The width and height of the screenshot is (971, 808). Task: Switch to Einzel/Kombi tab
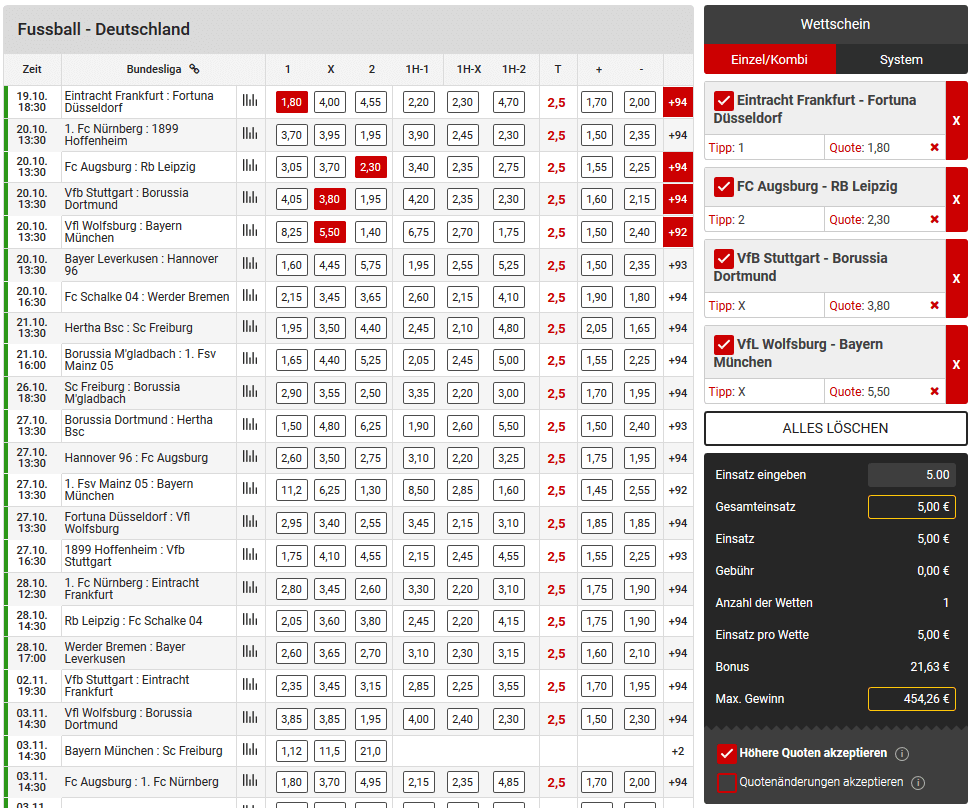(770, 59)
